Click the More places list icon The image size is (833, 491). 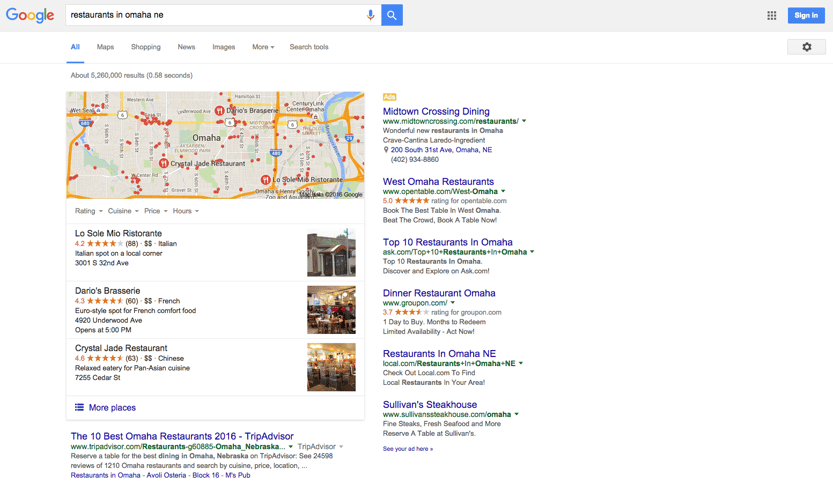79,408
